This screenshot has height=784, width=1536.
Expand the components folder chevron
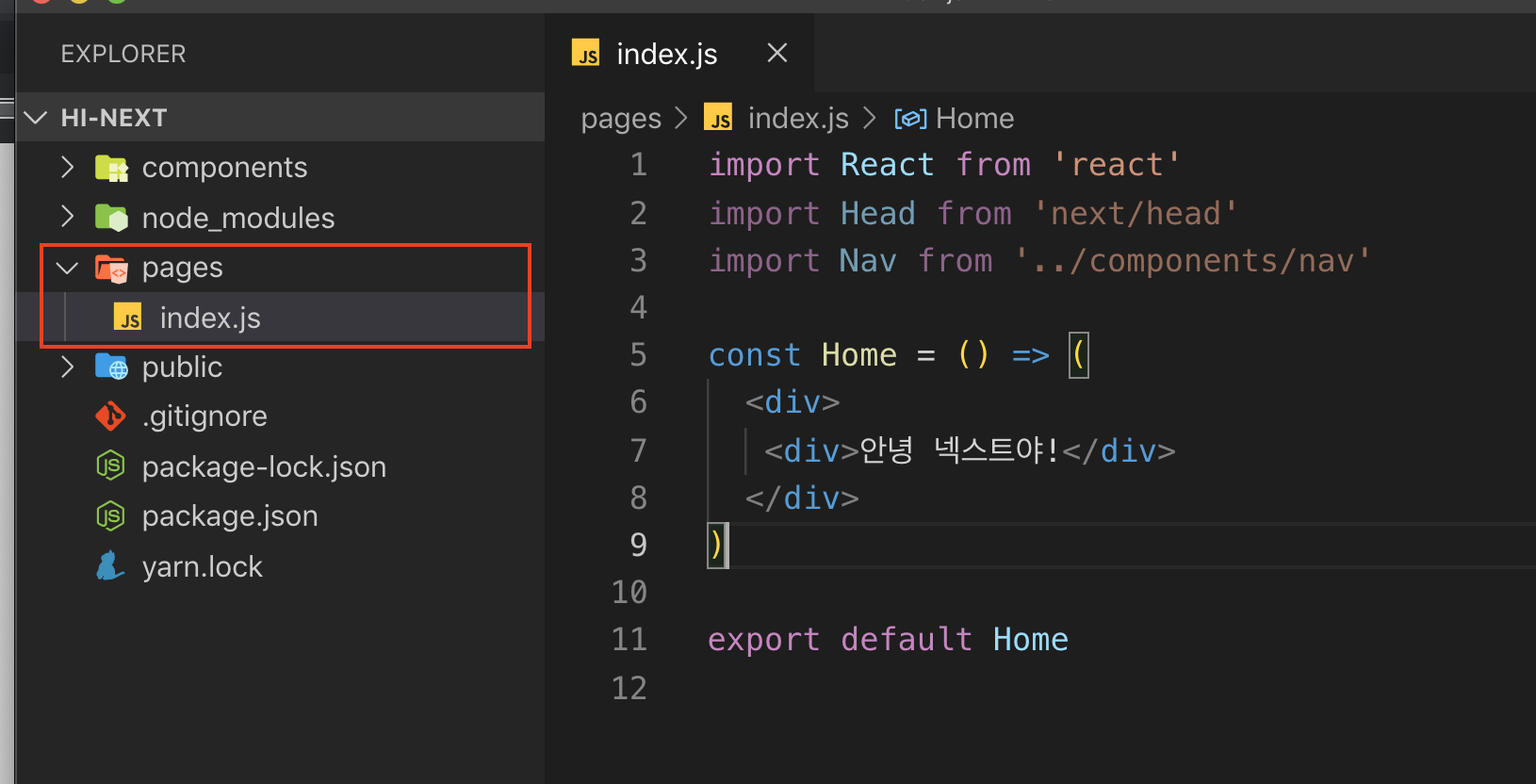(x=67, y=167)
